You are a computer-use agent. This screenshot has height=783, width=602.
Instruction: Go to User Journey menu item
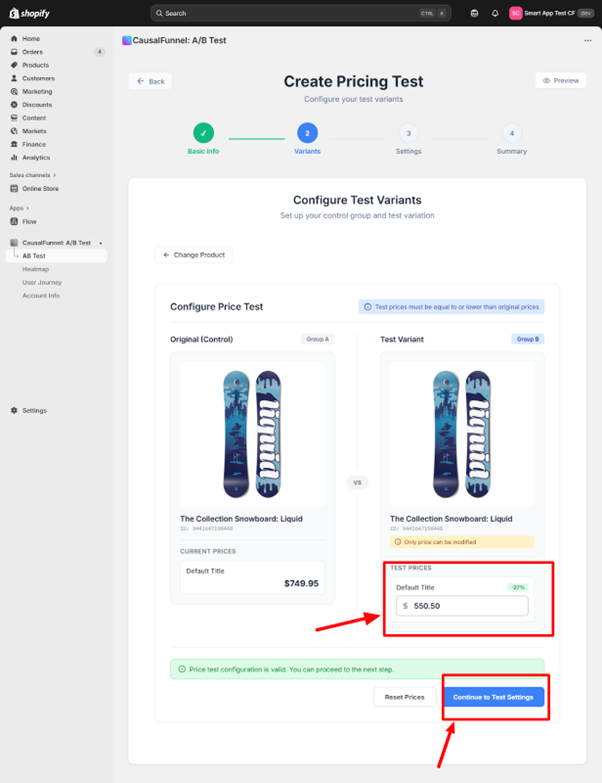(x=42, y=282)
